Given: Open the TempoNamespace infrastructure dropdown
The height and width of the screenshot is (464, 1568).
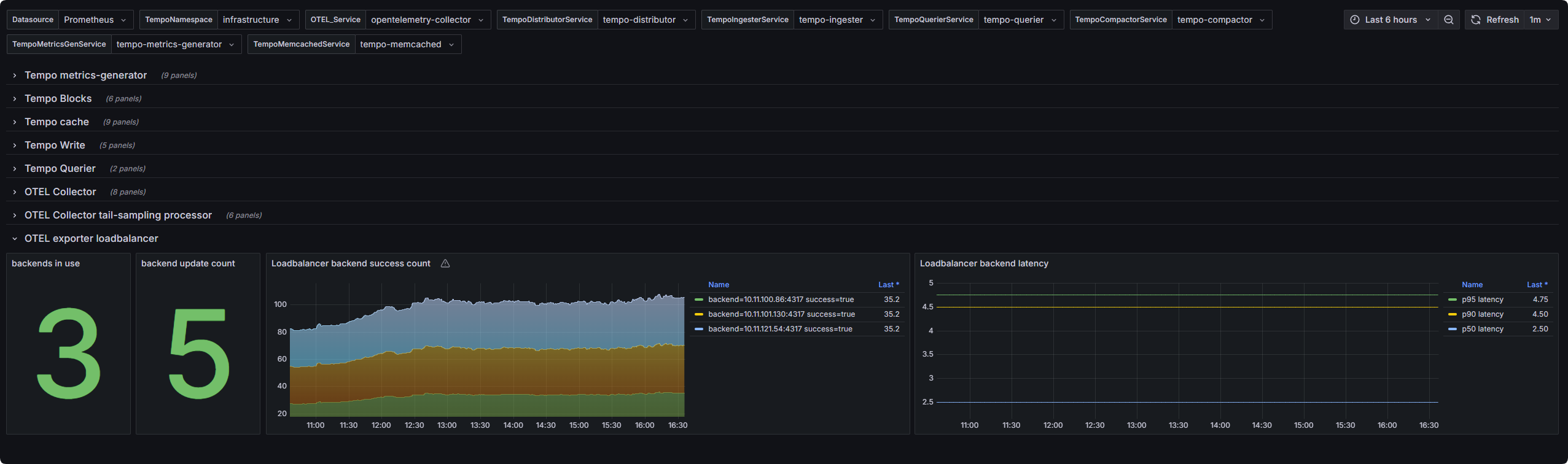Looking at the screenshot, I should (x=257, y=20).
